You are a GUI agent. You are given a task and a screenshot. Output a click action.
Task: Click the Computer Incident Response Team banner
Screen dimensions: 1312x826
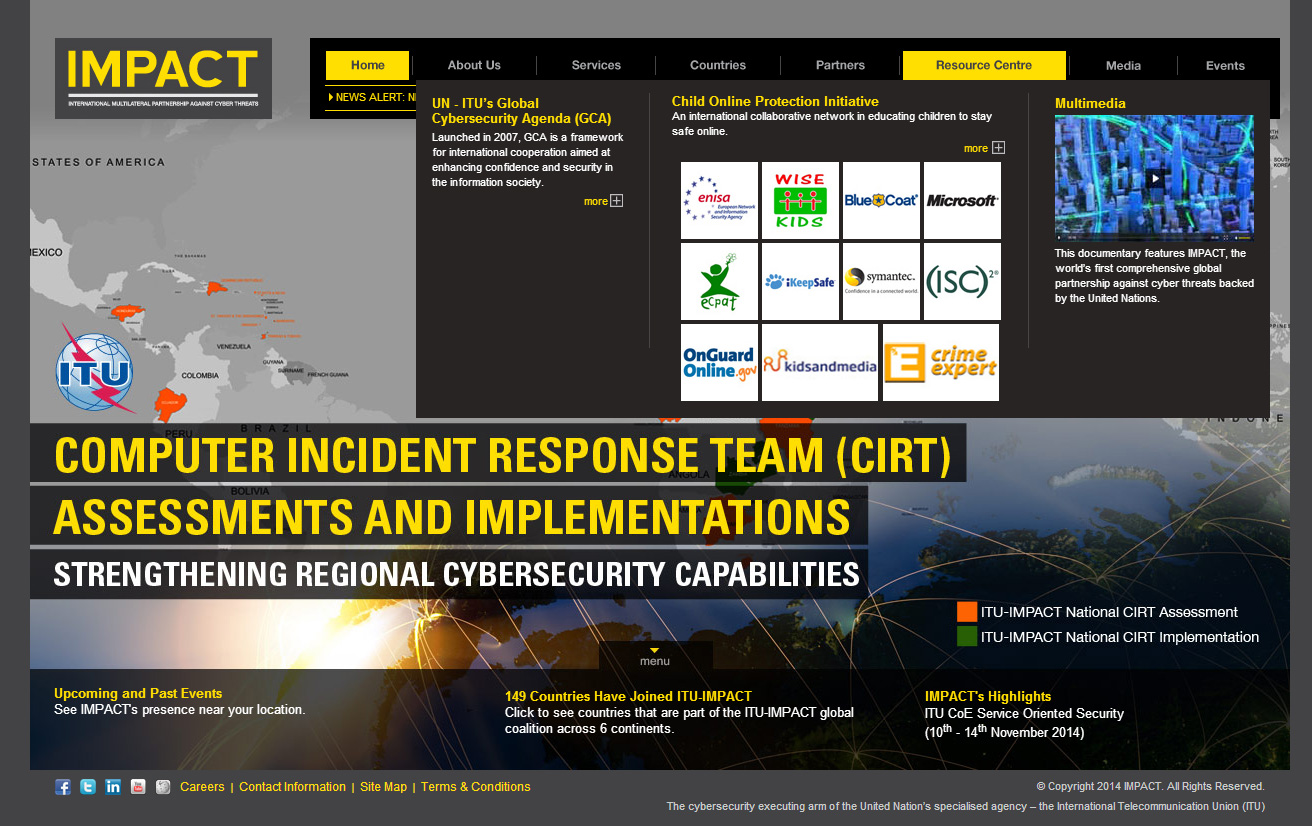(498, 454)
